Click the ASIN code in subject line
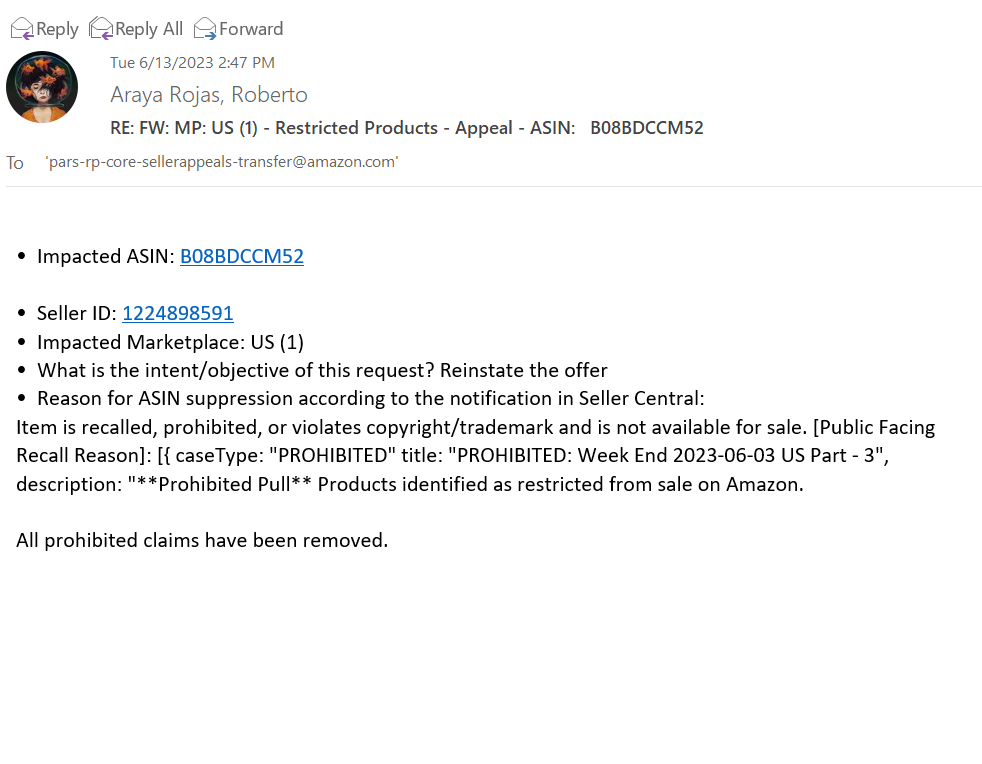 647,128
